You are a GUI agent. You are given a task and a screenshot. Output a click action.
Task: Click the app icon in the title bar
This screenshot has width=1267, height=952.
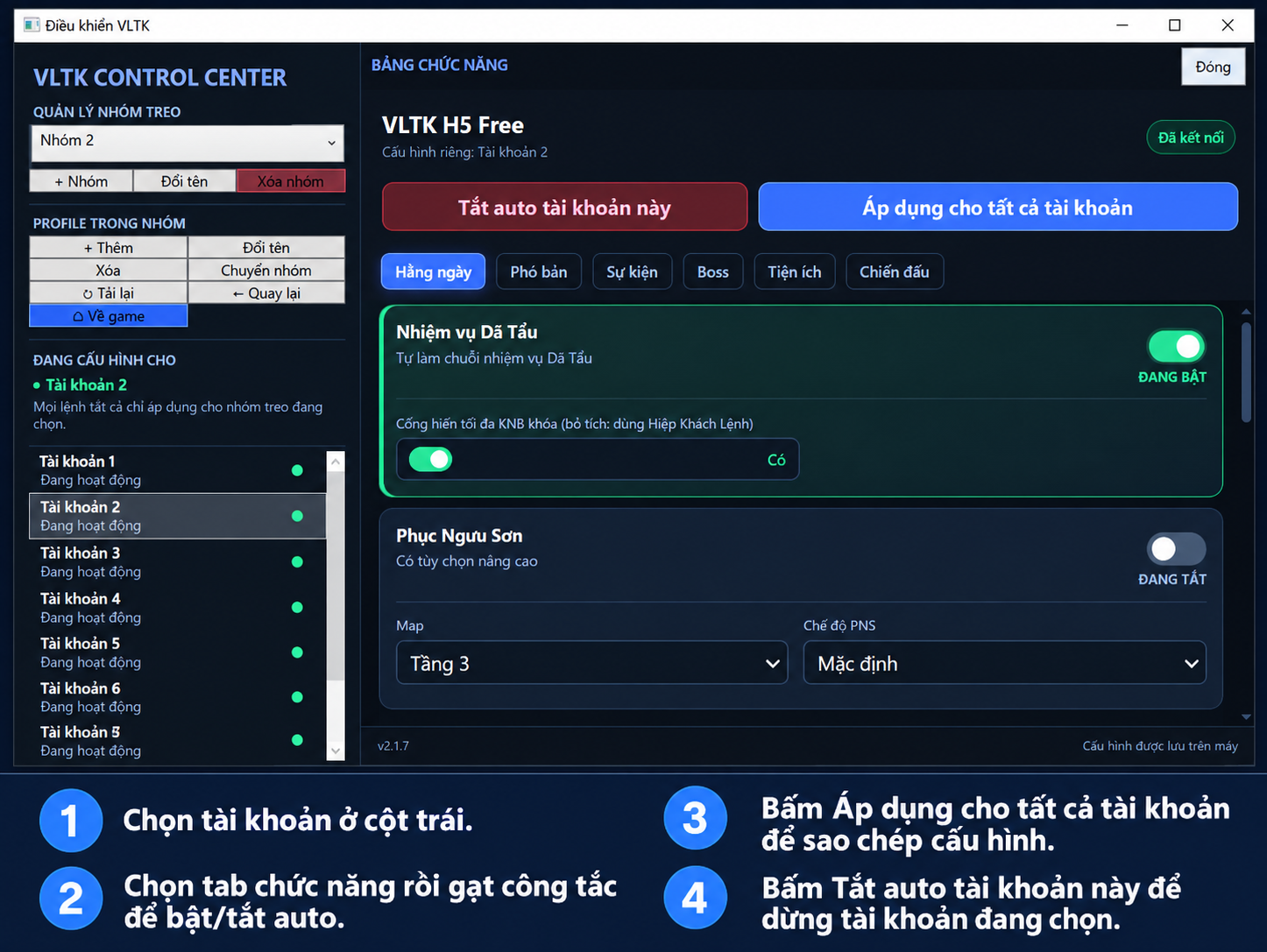click(32, 25)
